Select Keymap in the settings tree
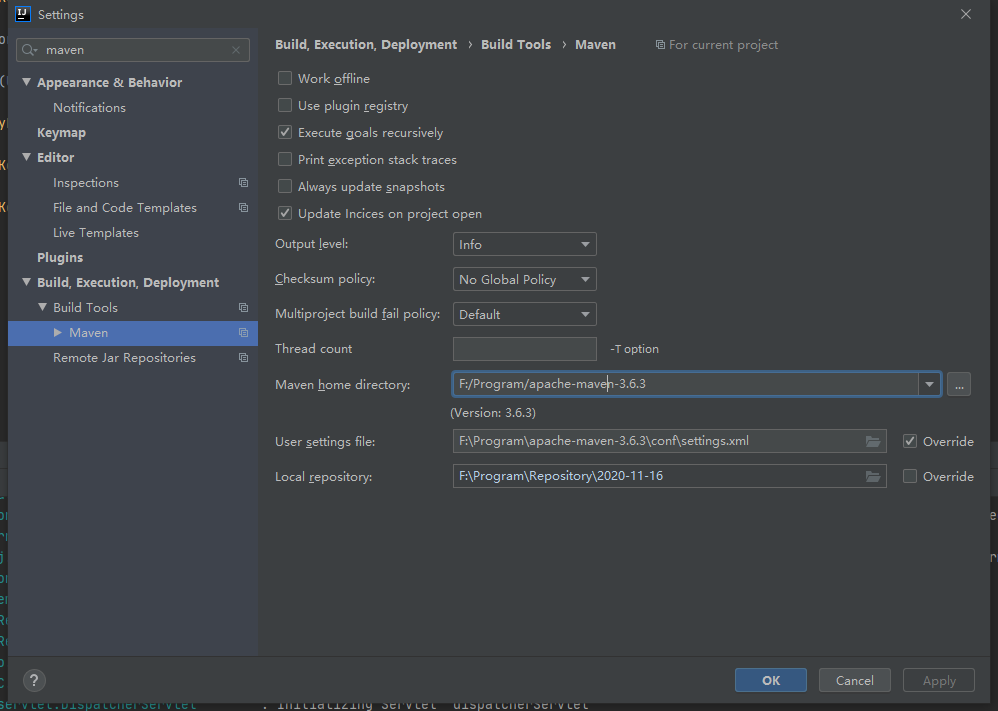This screenshot has width=998, height=711. click(x=61, y=133)
